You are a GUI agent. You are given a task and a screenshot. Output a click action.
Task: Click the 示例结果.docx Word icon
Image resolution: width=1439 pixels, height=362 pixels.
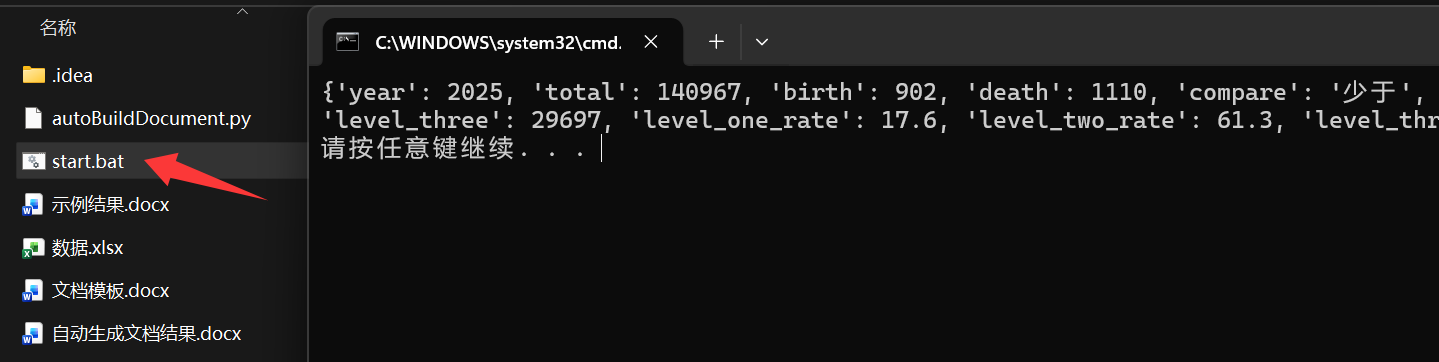[x=33, y=205]
